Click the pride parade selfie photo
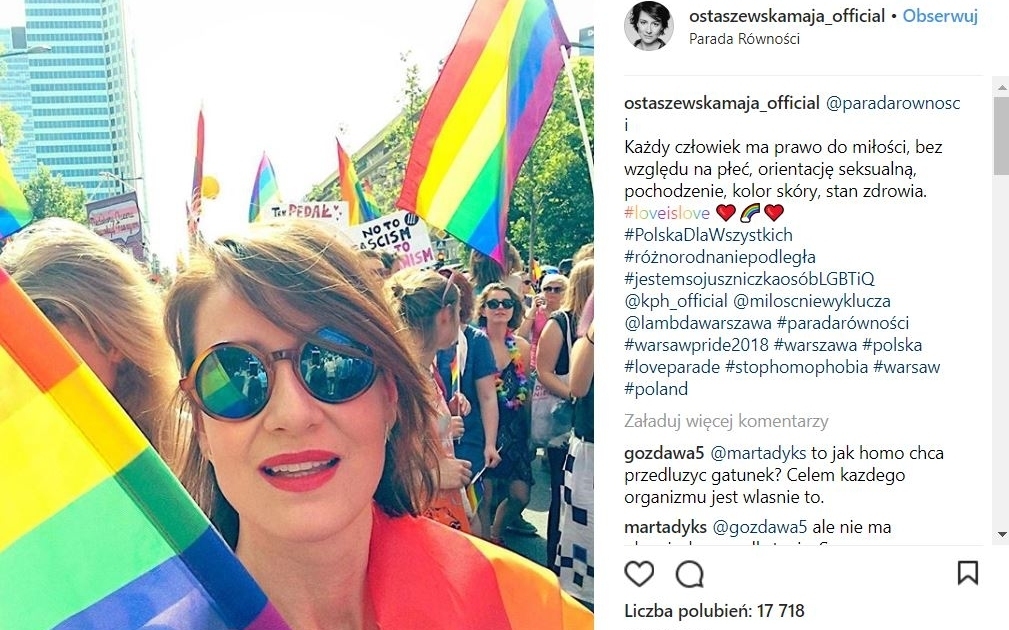Image resolution: width=1009 pixels, height=630 pixels. [297, 315]
